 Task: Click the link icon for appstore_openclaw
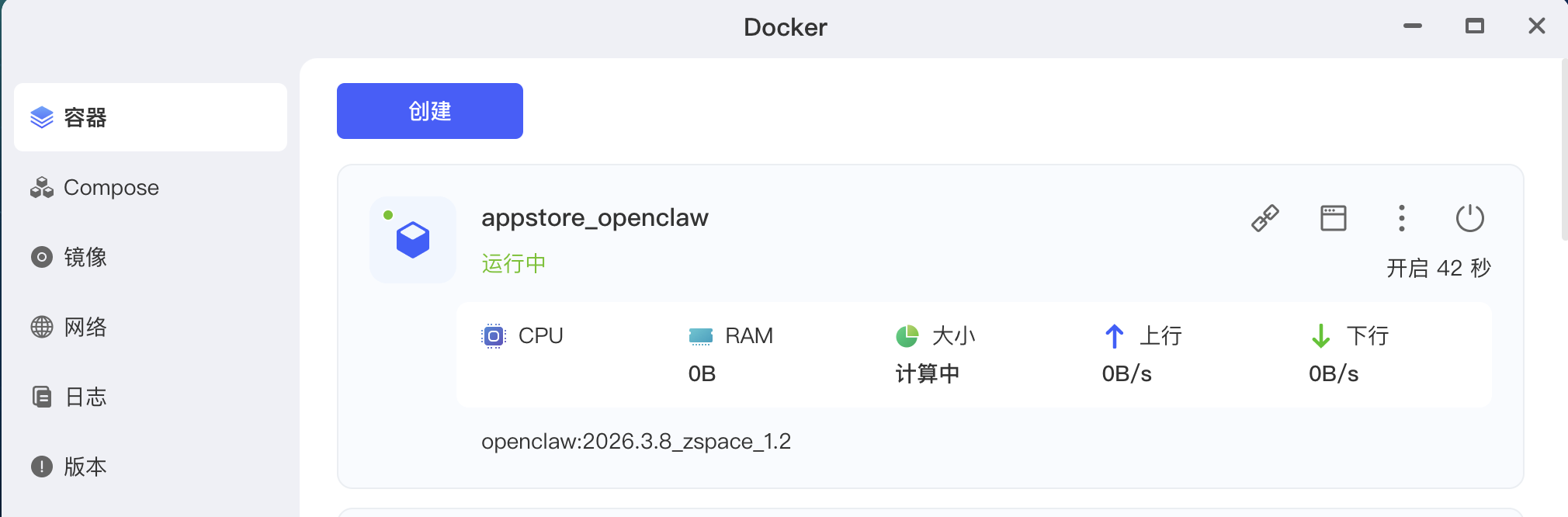click(x=1265, y=218)
